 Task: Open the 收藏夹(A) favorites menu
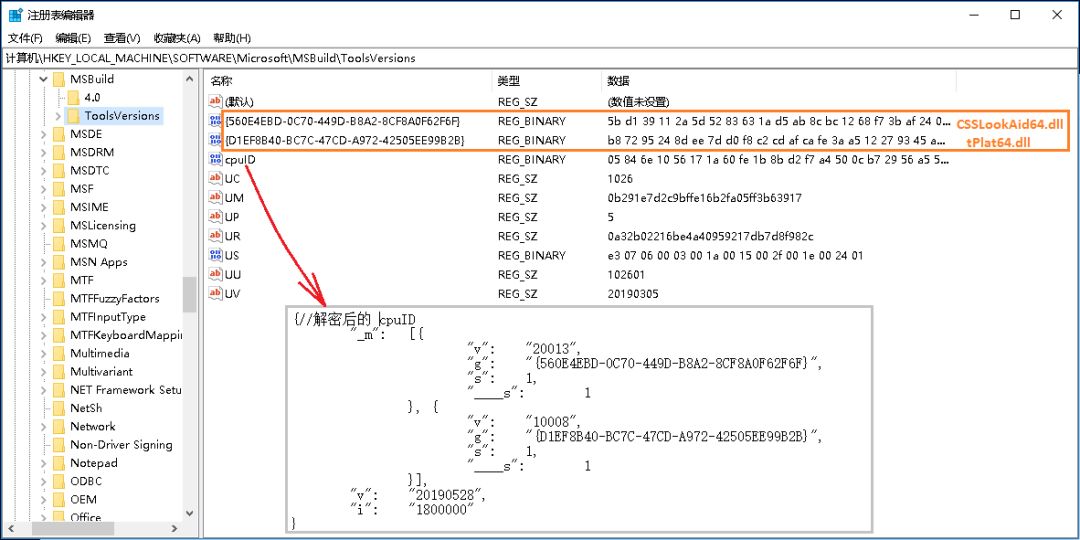click(x=177, y=38)
